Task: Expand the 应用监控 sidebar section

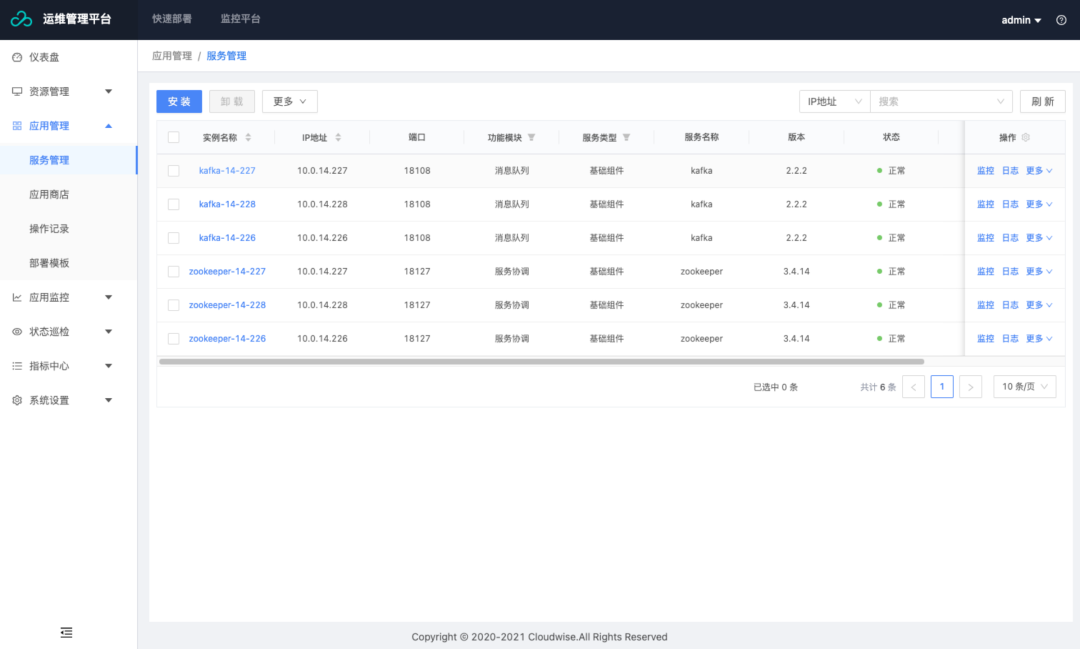Action: pyautogui.click(x=68, y=298)
